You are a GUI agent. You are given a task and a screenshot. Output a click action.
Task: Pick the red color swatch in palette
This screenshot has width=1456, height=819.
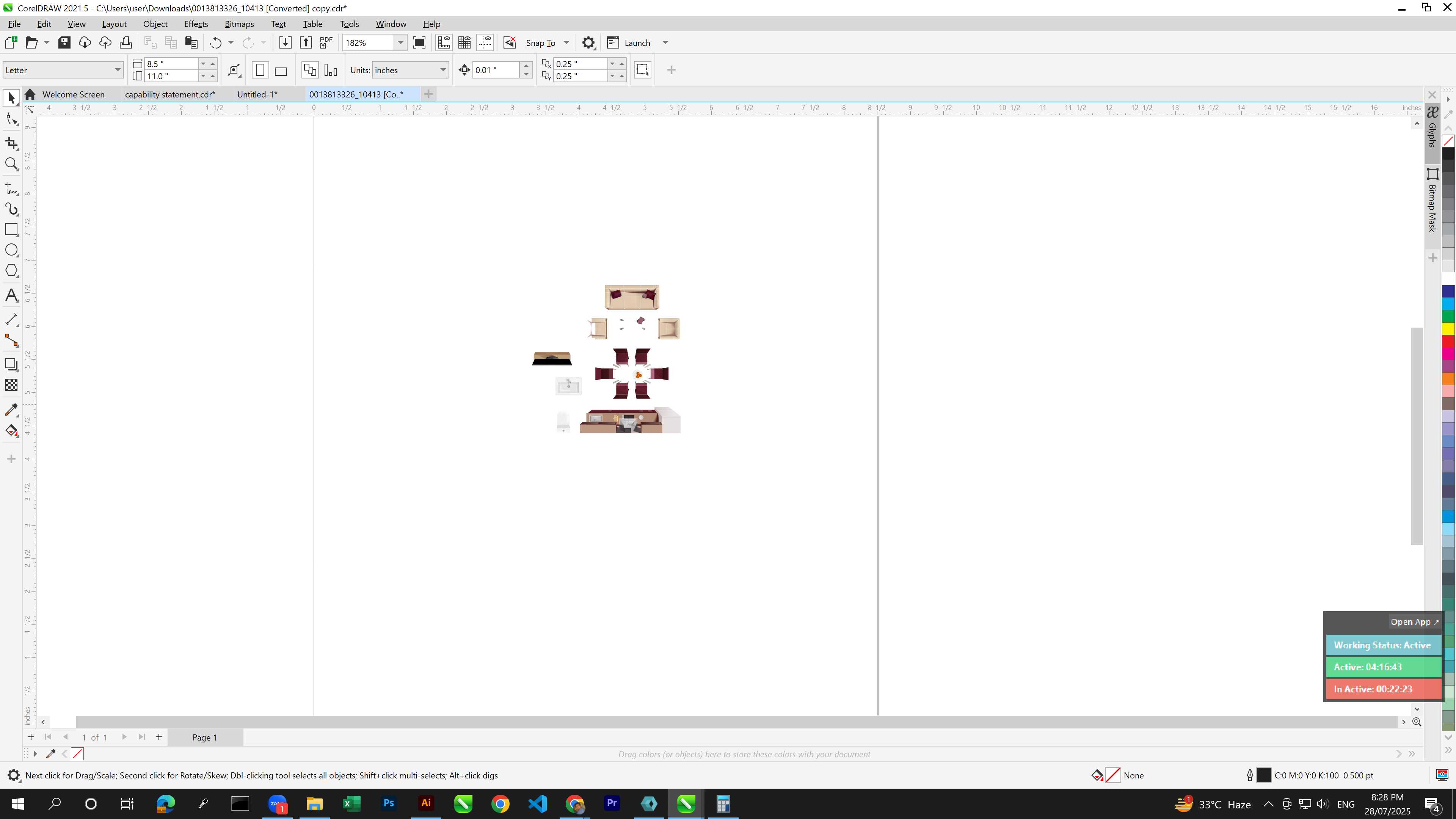pos(1448,341)
